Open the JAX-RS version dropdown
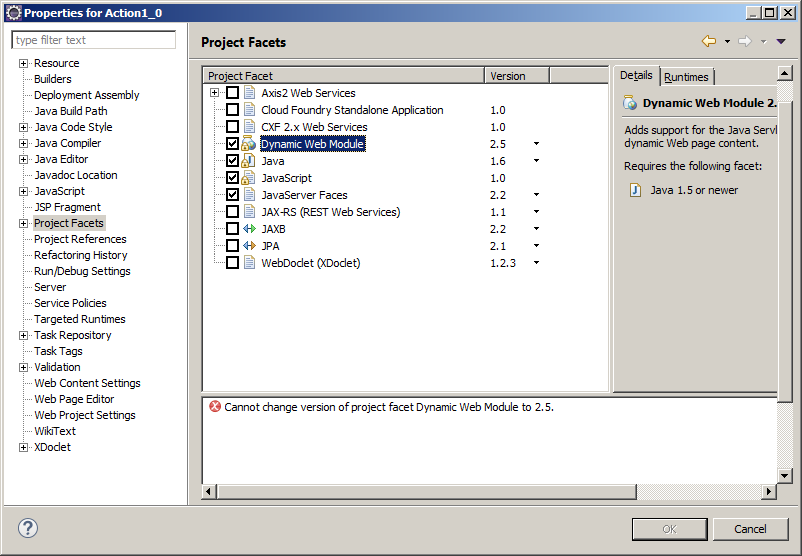The width and height of the screenshot is (802, 556). pos(536,211)
